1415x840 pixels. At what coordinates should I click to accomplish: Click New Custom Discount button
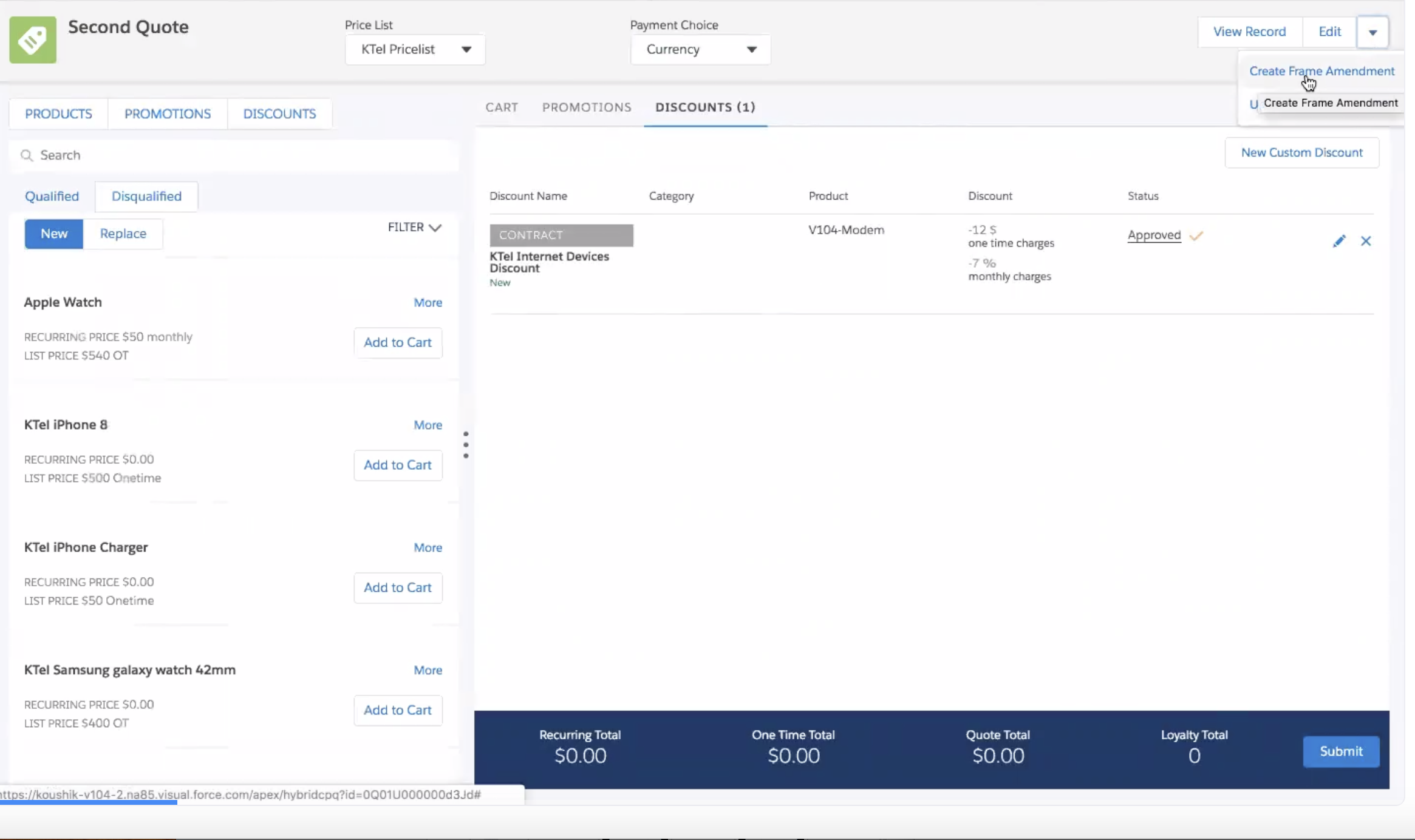tap(1301, 152)
